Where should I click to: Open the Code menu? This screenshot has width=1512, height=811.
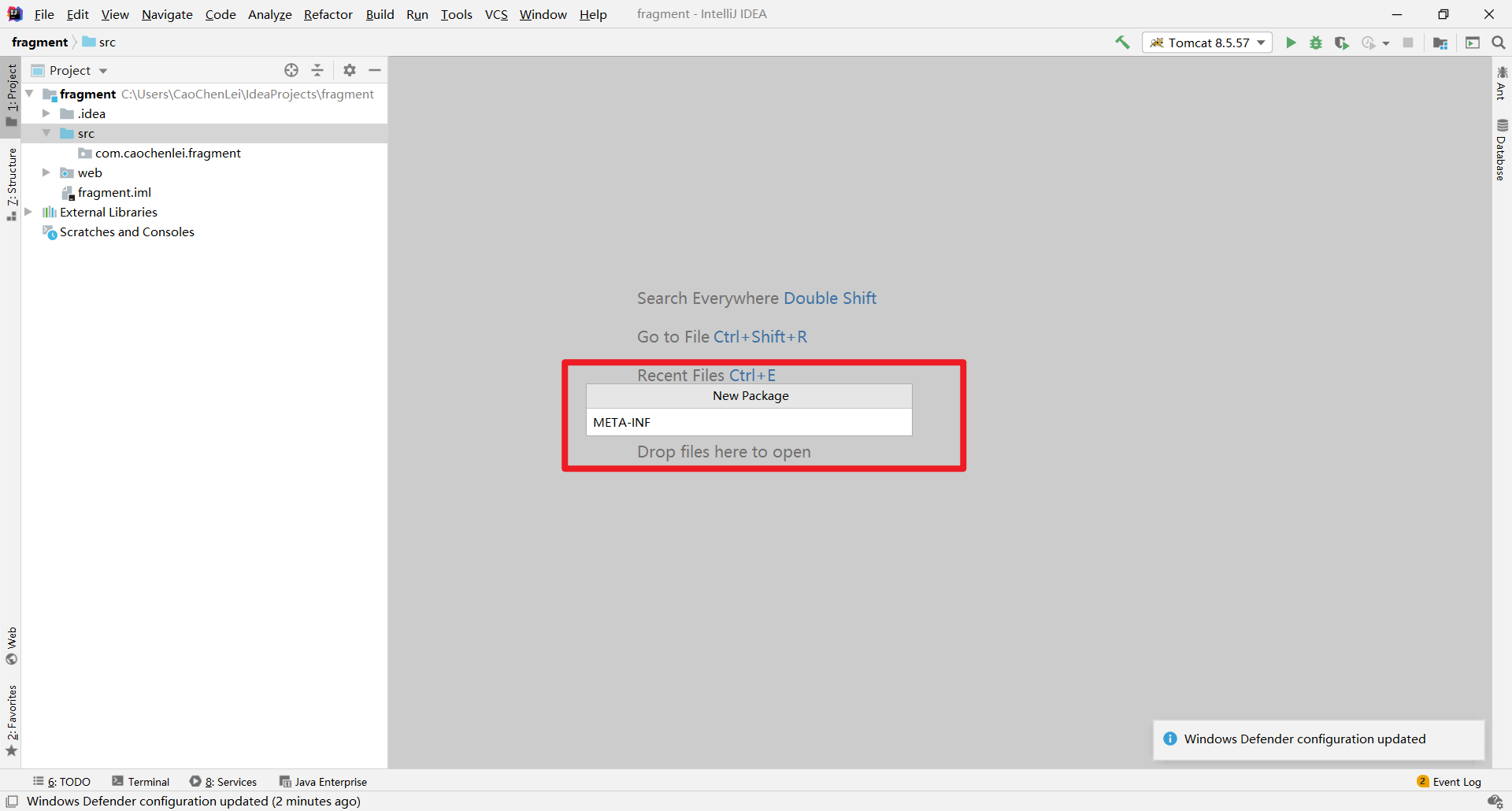220,14
